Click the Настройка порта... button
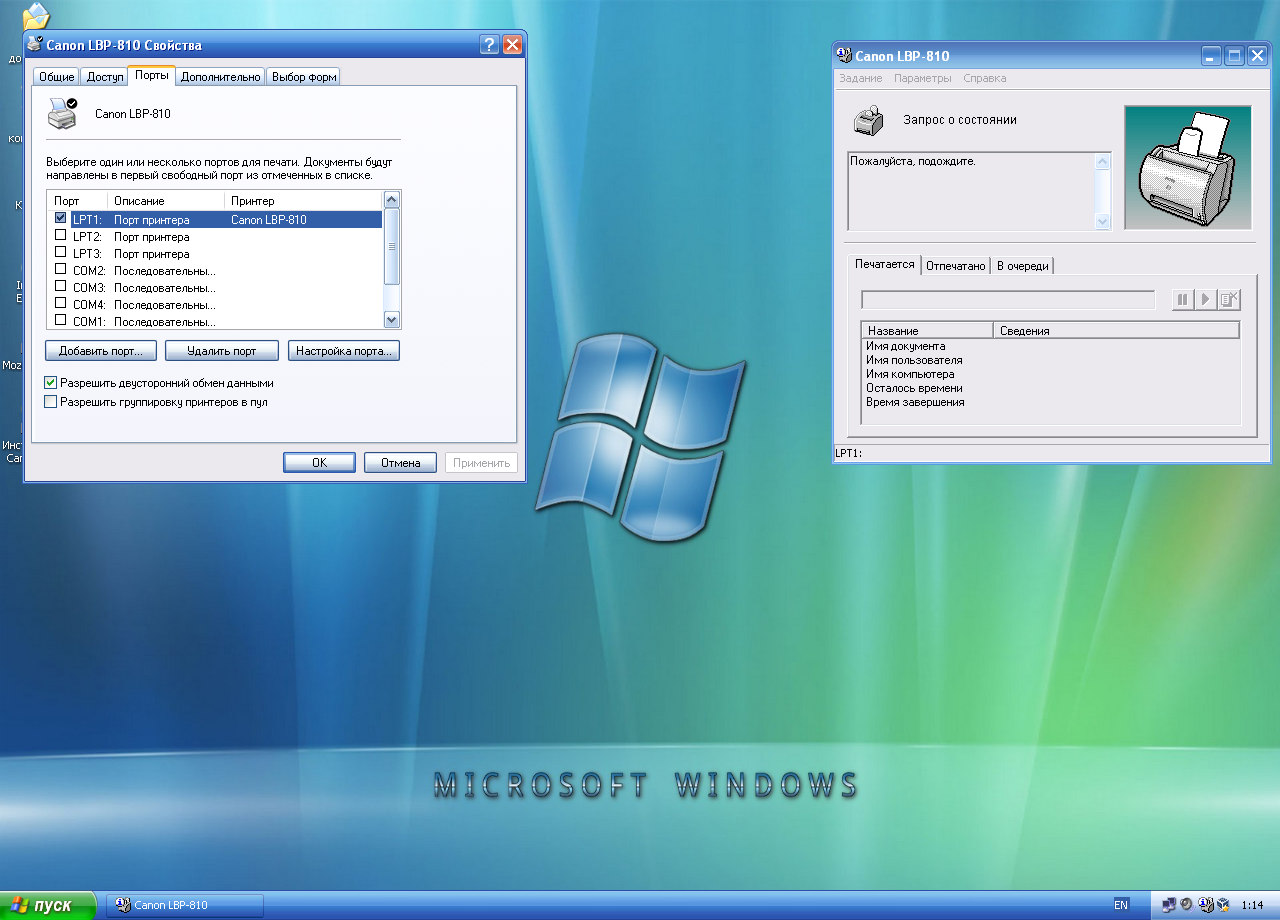The width and height of the screenshot is (1280, 920). [344, 351]
